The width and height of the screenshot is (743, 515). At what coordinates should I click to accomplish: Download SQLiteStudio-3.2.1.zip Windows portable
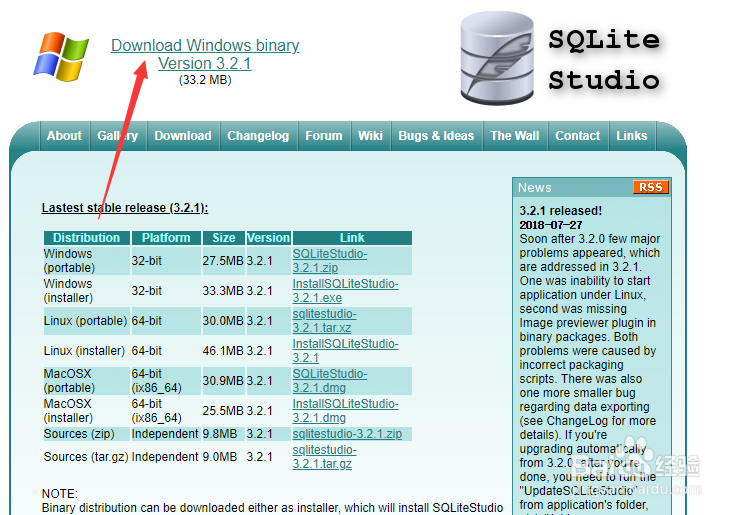pos(330,261)
